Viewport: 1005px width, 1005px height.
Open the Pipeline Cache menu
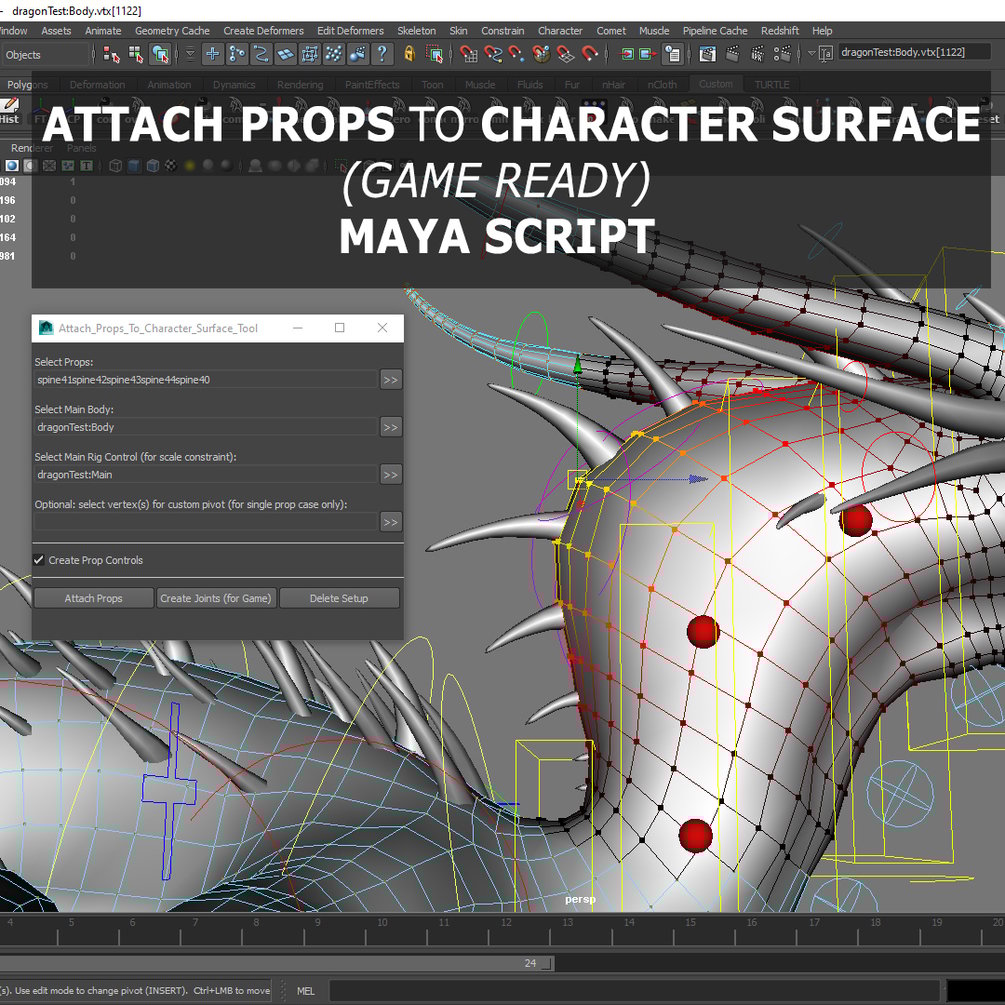(715, 31)
